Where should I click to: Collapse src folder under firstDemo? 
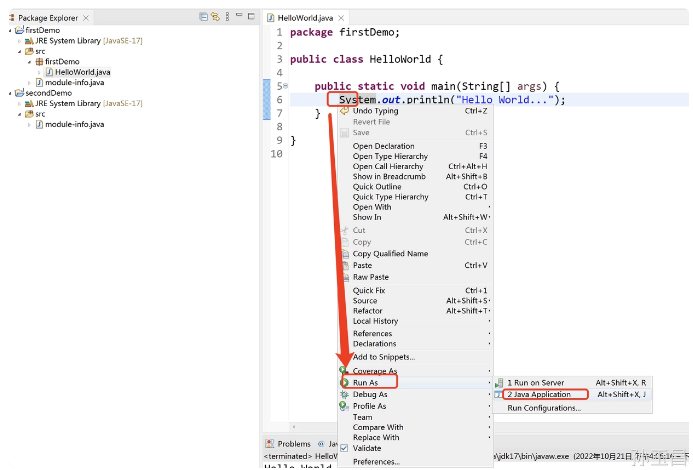coord(19,51)
